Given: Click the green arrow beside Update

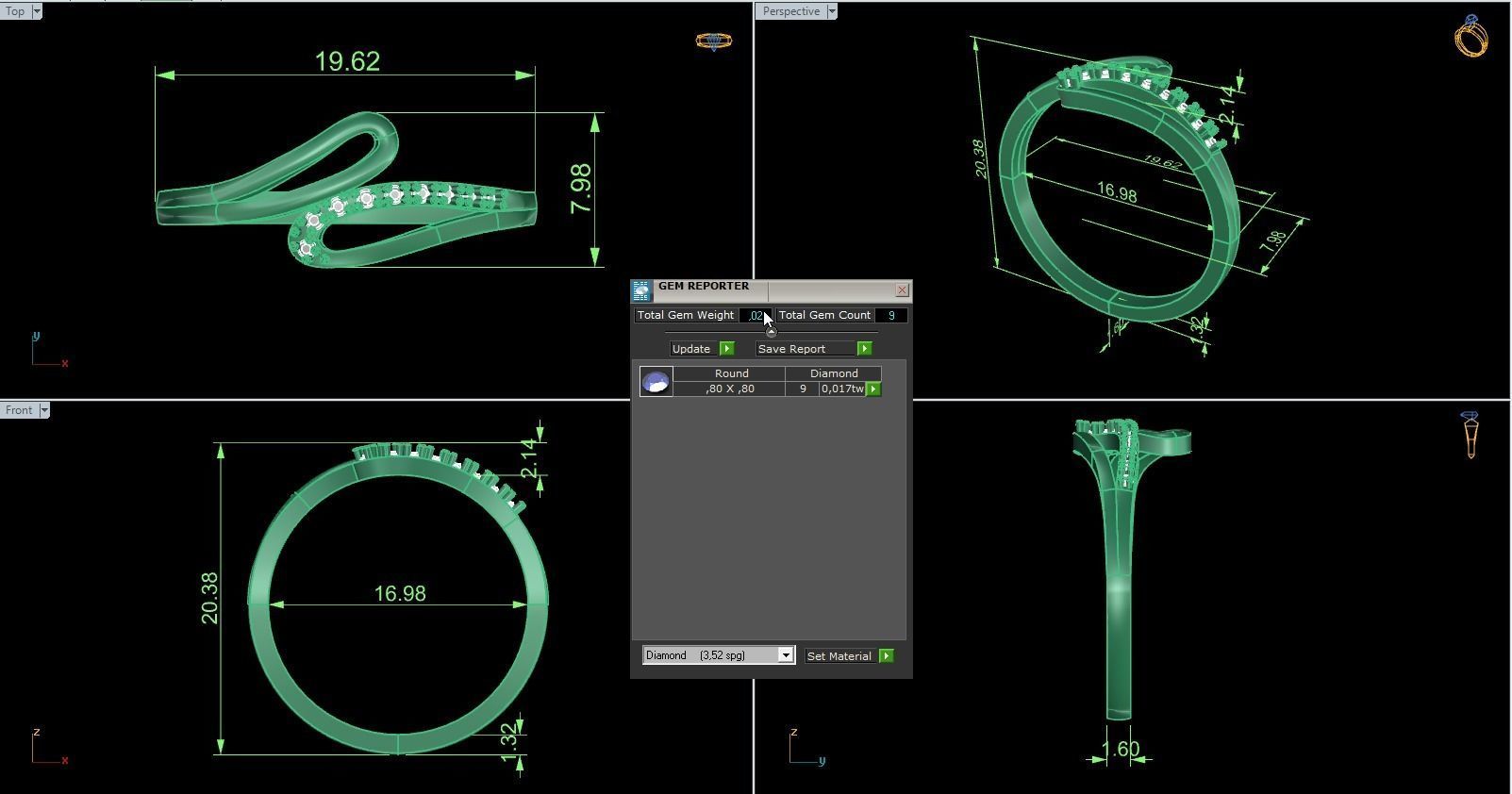Looking at the screenshot, I should 726,349.
